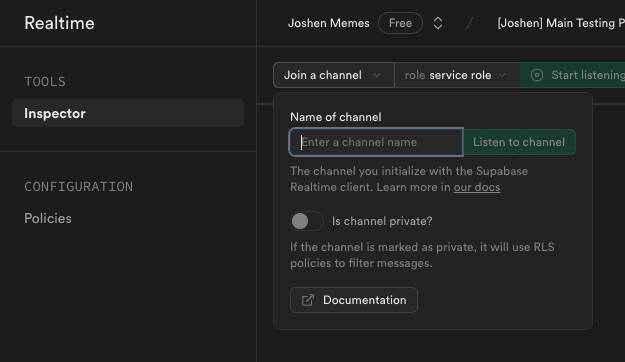Focus the Enter a channel name field

(376, 142)
